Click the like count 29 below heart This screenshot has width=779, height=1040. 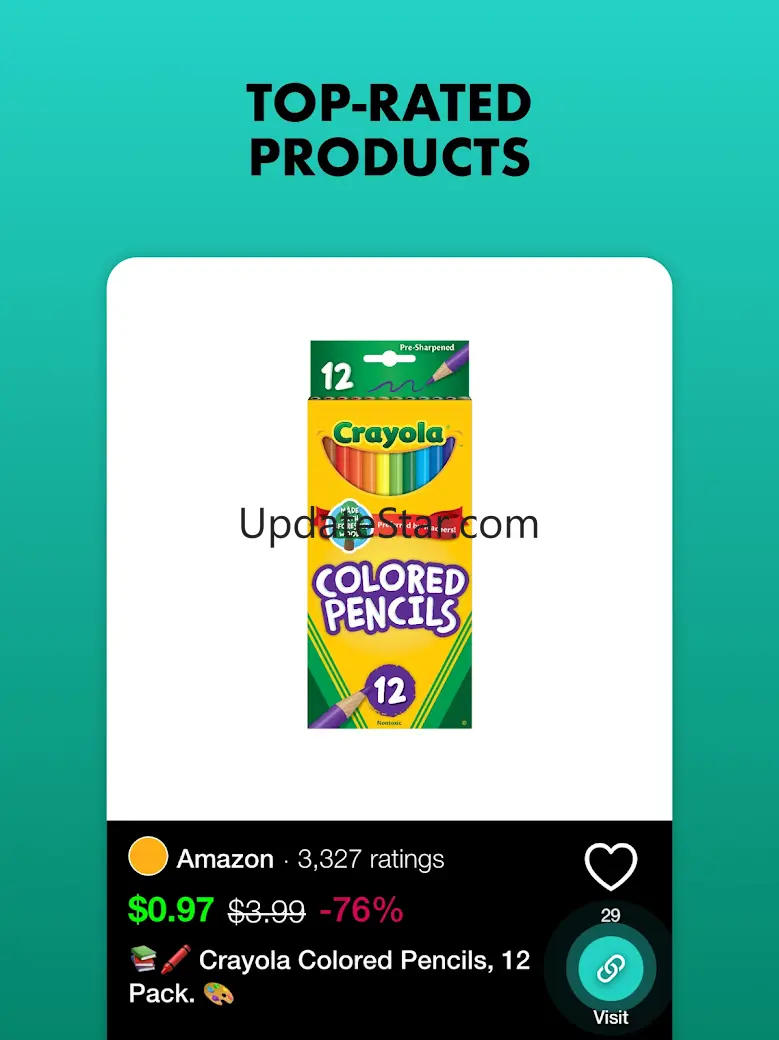pos(610,915)
